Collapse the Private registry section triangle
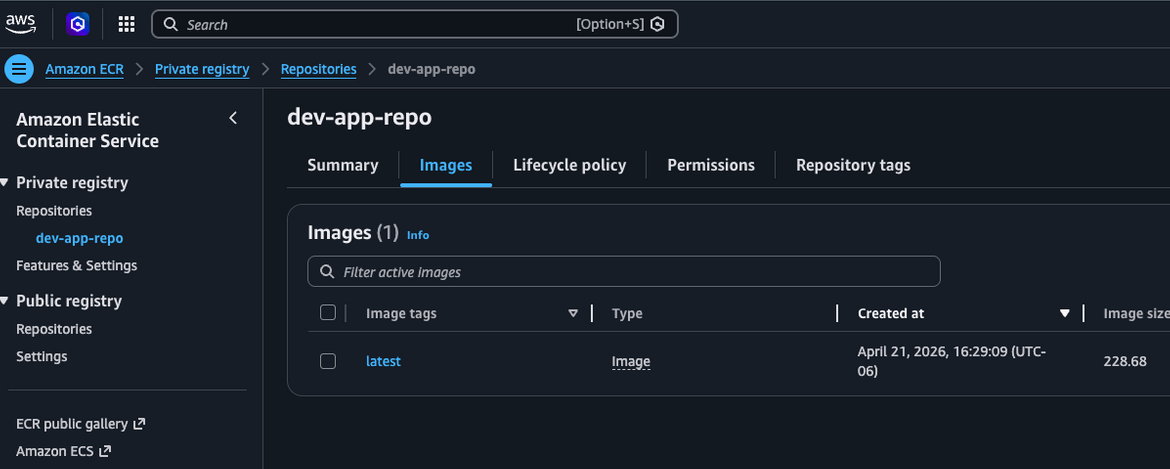Screen dimensions: 1170x469 point(5,183)
